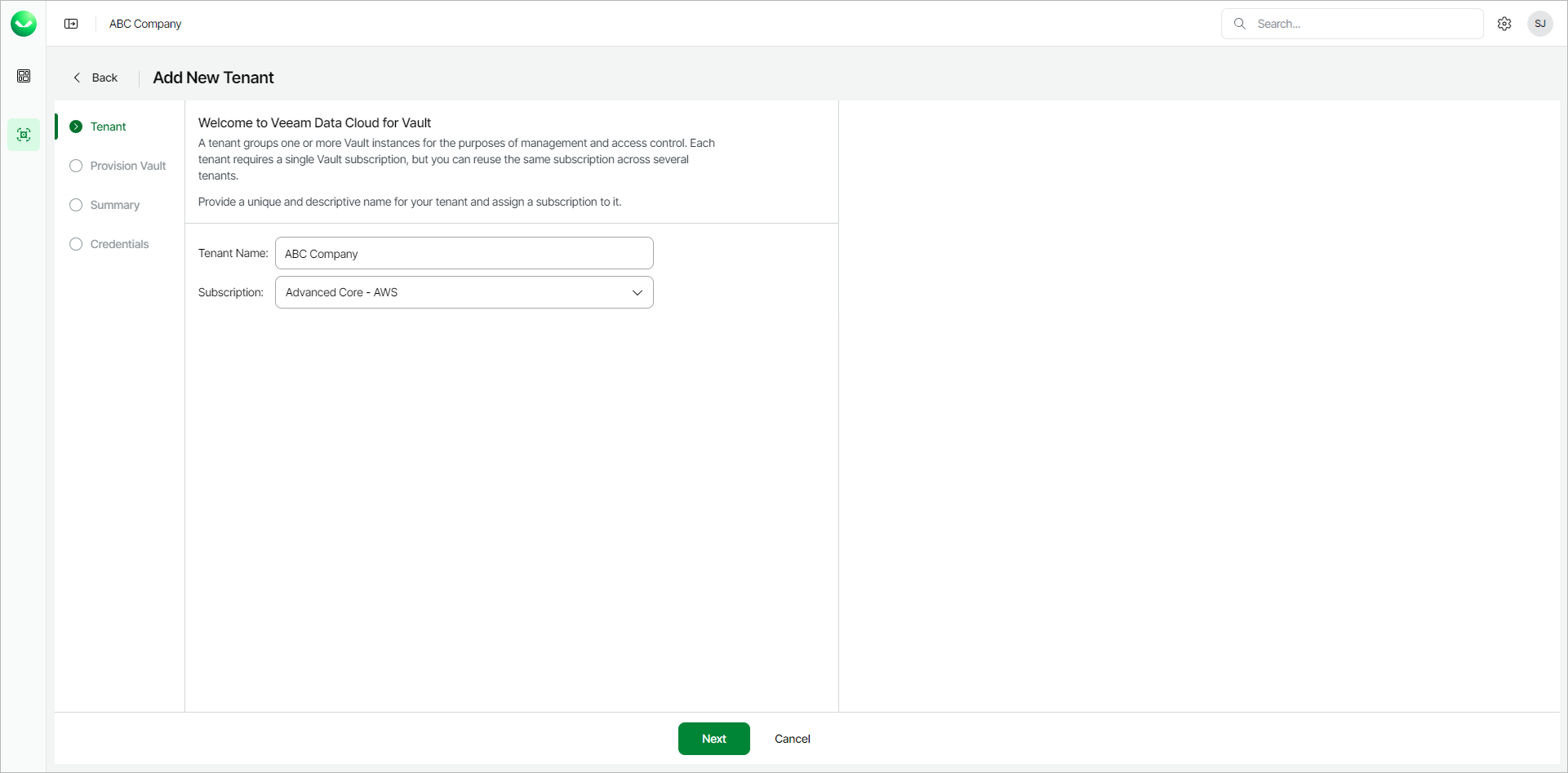Open the SJ user avatar menu

pos(1540,24)
